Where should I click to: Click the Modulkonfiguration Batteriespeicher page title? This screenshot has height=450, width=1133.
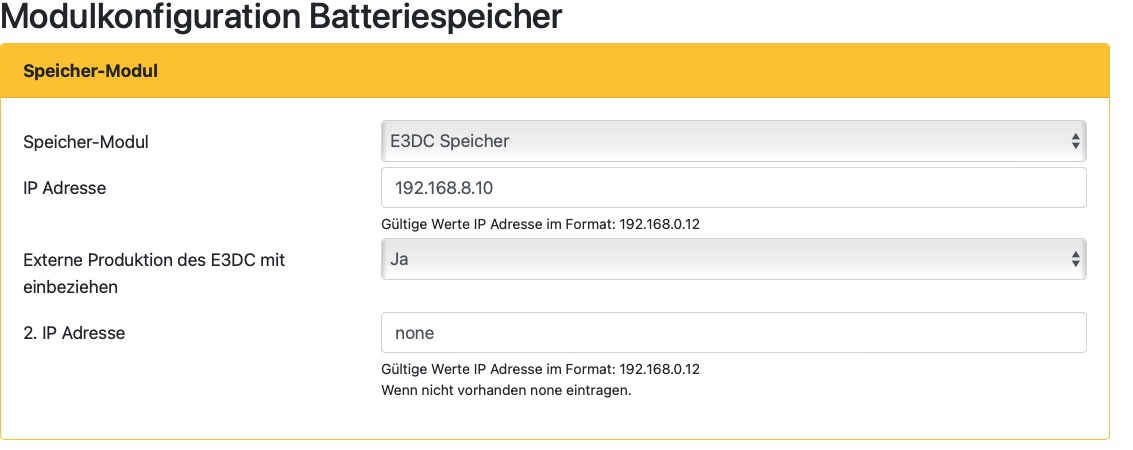[x=283, y=17]
